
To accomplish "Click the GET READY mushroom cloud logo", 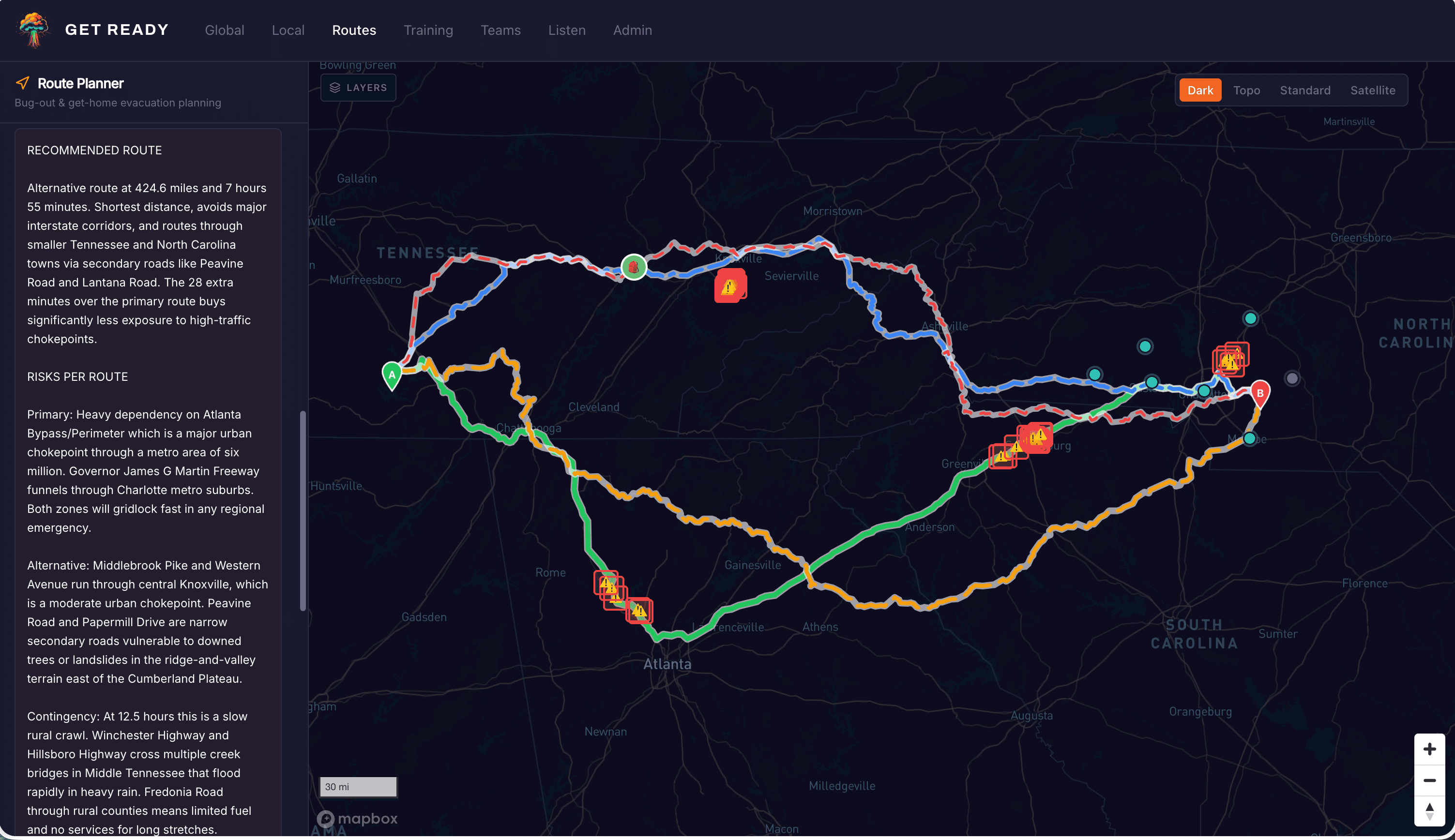I will tap(33, 30).
